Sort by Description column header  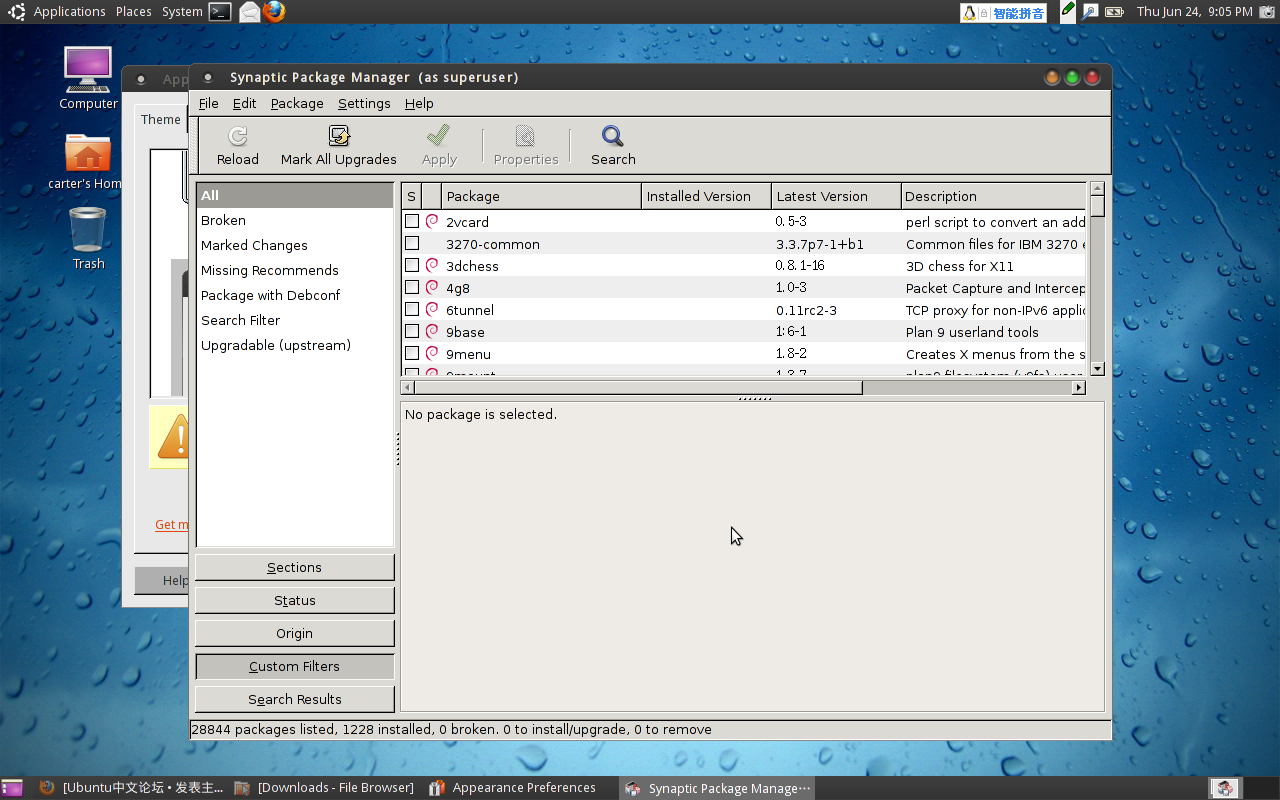click(x=993, y=196)
